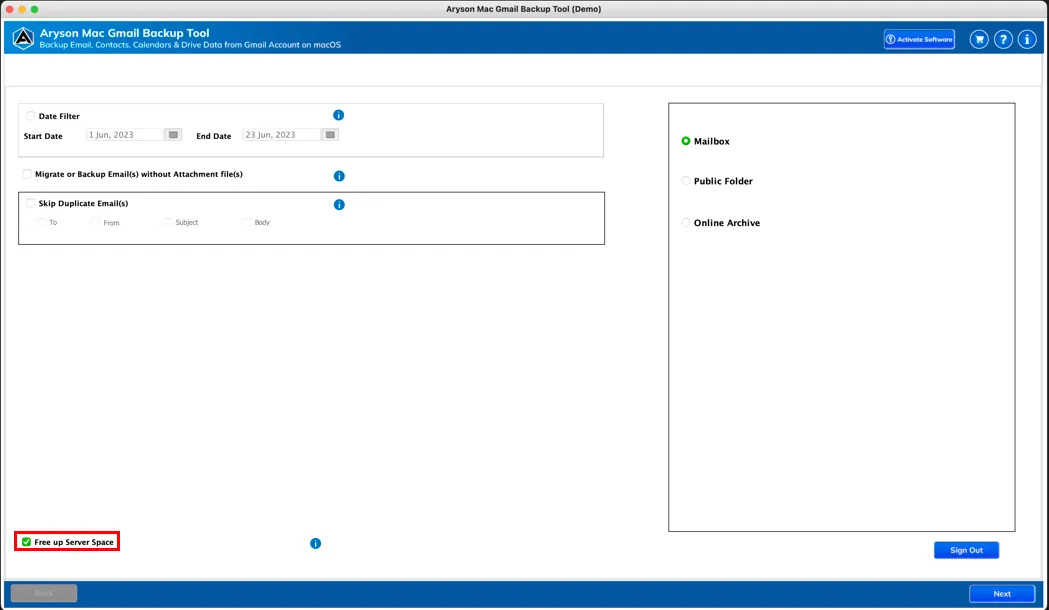This screenshot has height=610, width=1049.
Task: Tick the Body duplicate criterion checkbox
Action: pyautogui.click(x=246, y=223)
